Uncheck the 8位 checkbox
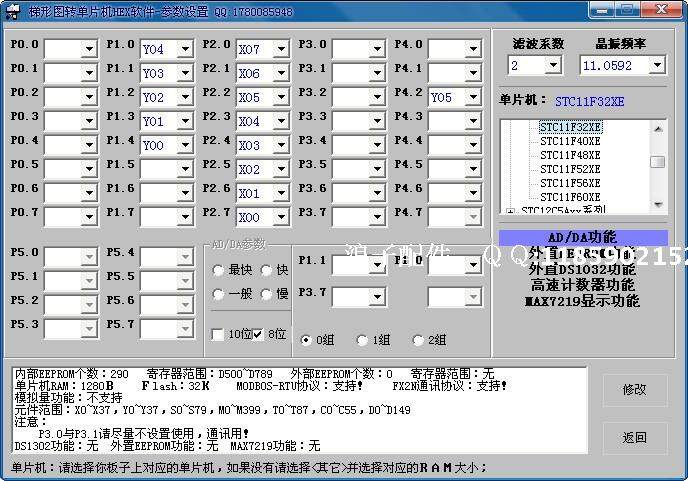The image size is (688, 481). click(x=258, y=334)
